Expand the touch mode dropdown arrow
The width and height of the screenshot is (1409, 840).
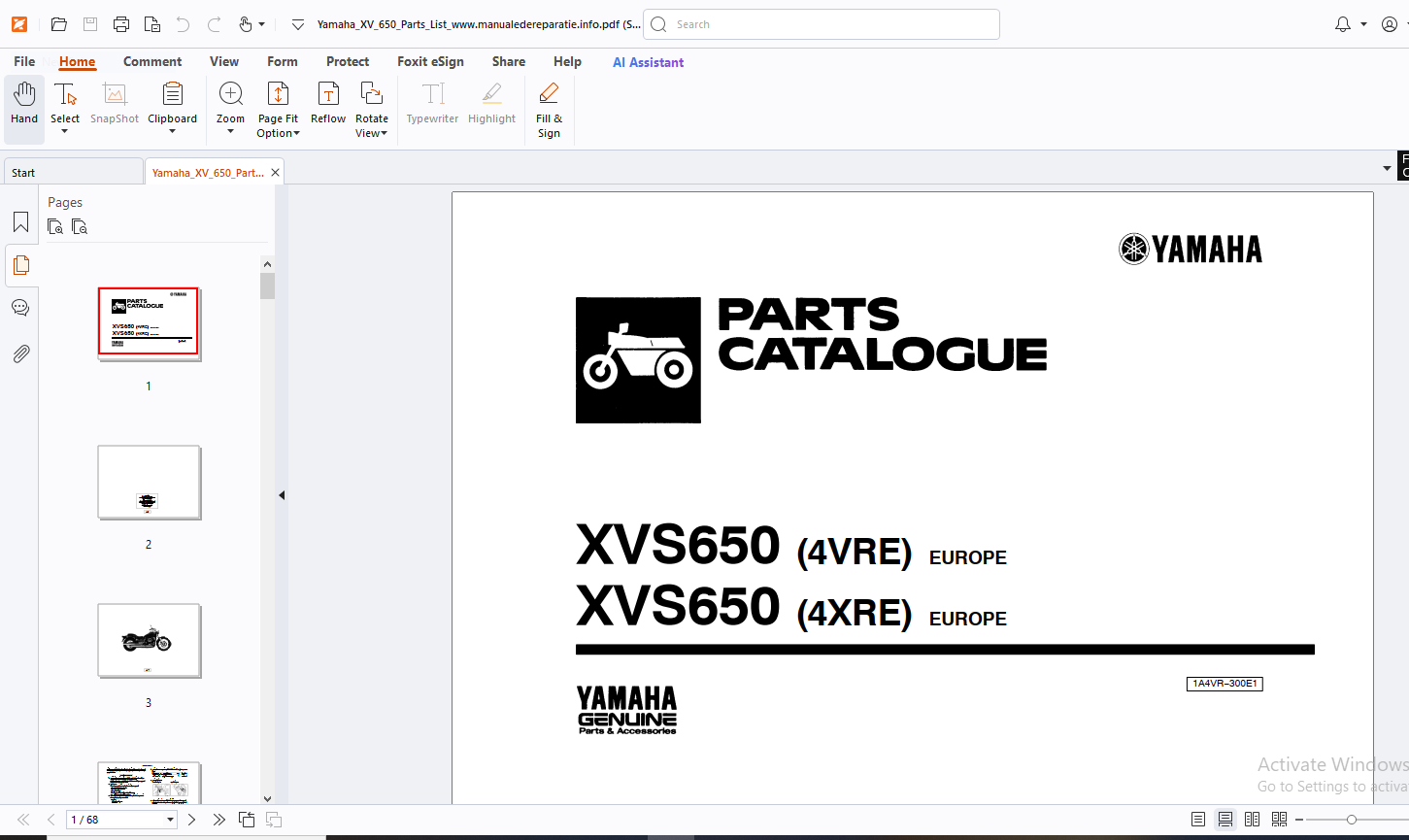click(262, 24)
